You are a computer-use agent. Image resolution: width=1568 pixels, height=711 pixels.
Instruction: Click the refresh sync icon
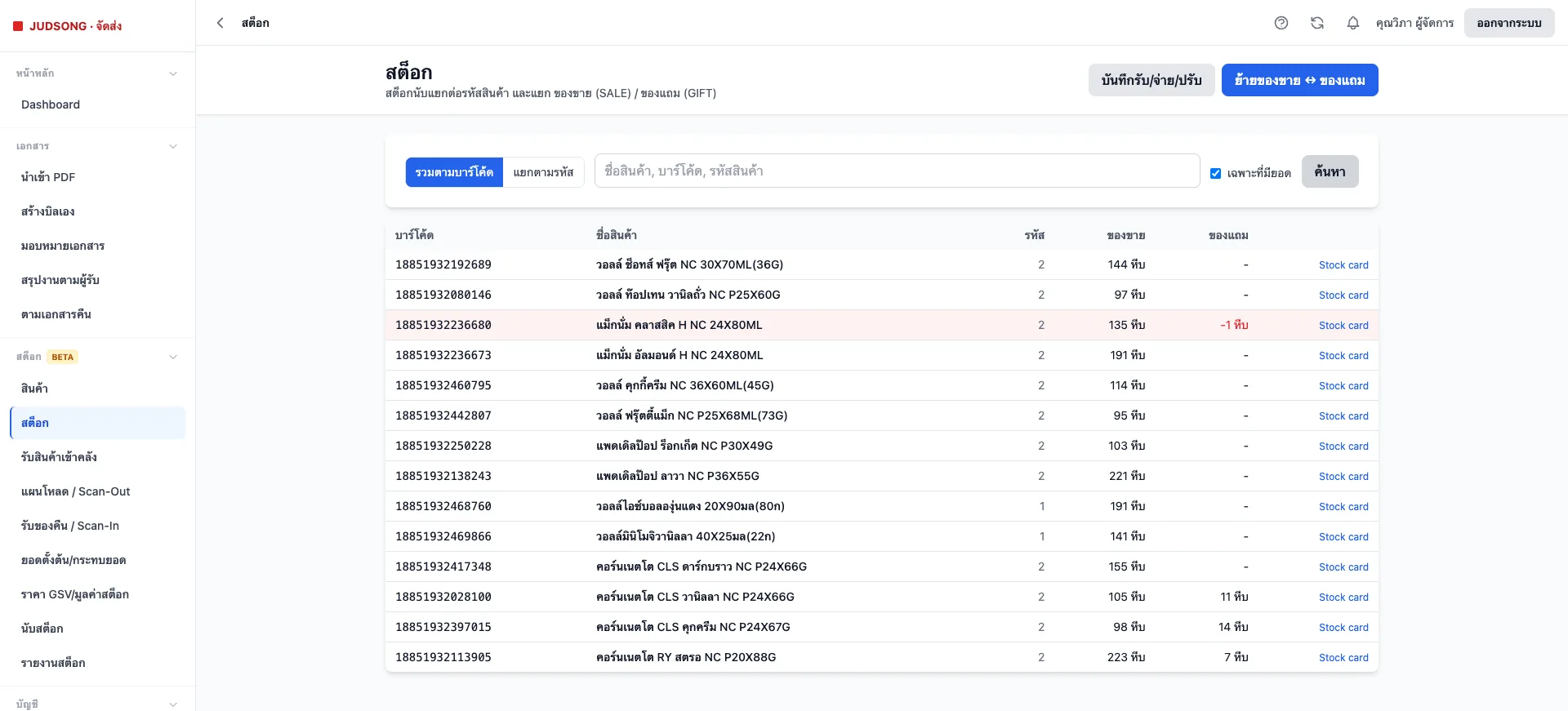pyautogui.click(x=1317, y=23)
